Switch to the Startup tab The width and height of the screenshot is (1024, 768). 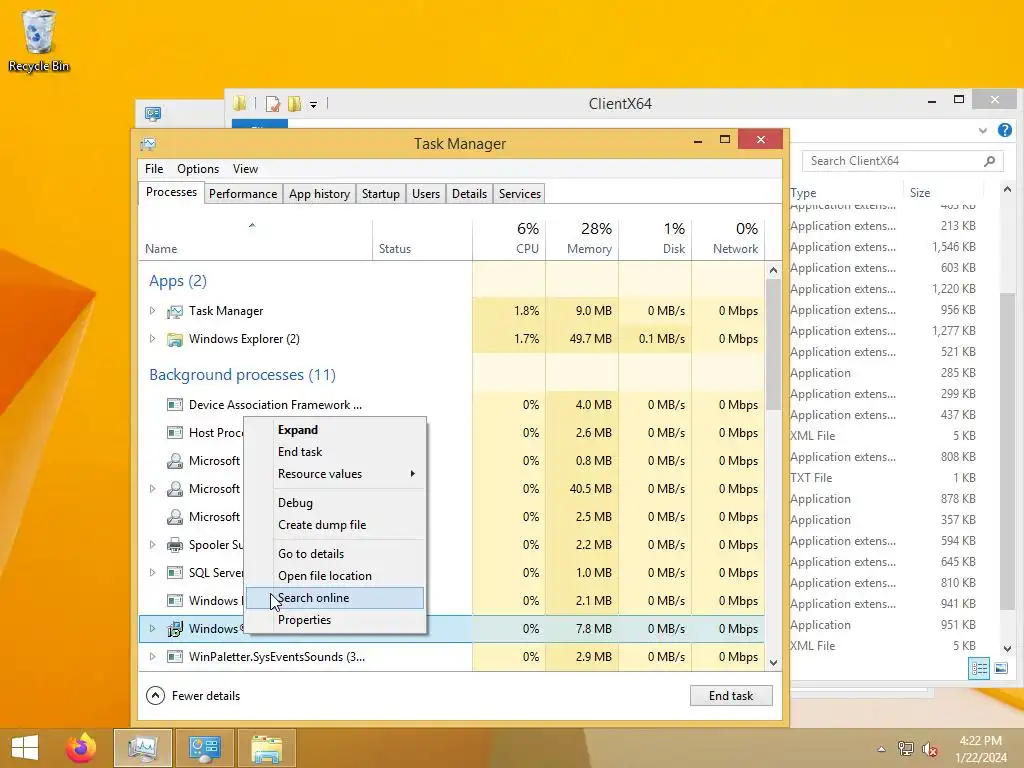[x=381, y=194]
